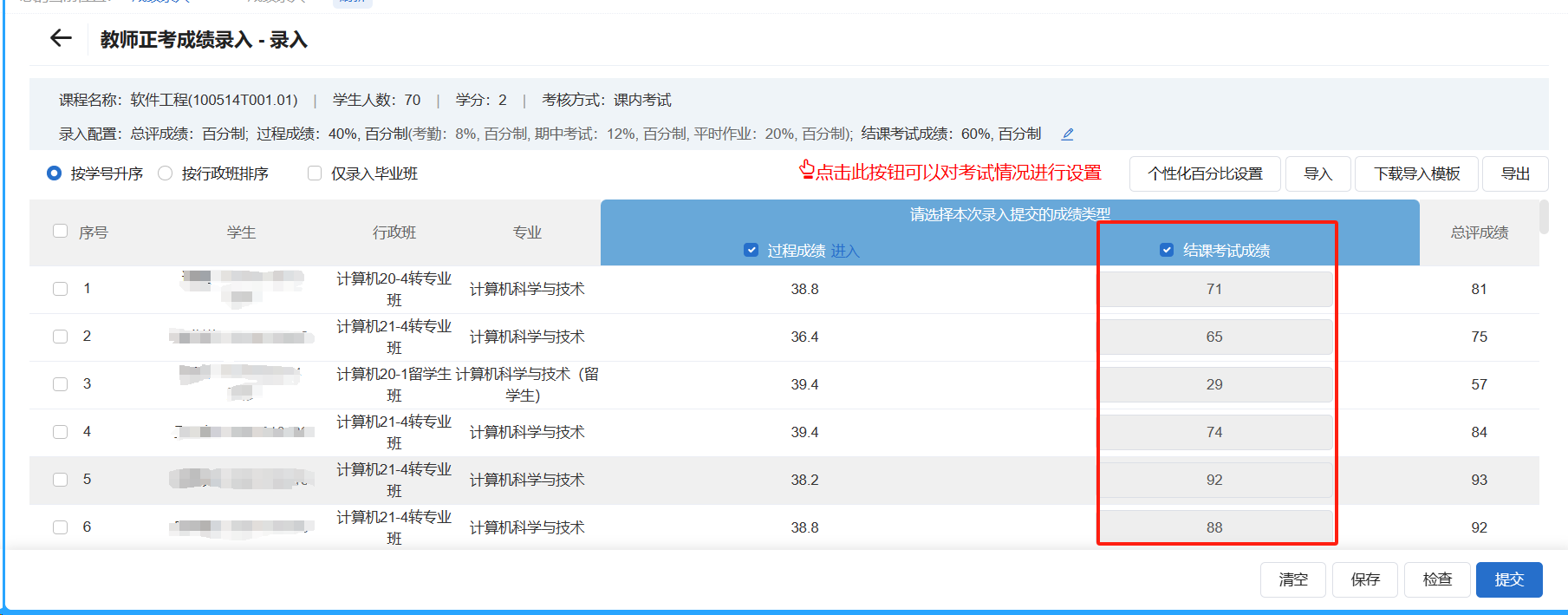1568x615 pixels.
Task: Uncheck the 结课考试成绩 checkbox
Action: point(1167,251)
